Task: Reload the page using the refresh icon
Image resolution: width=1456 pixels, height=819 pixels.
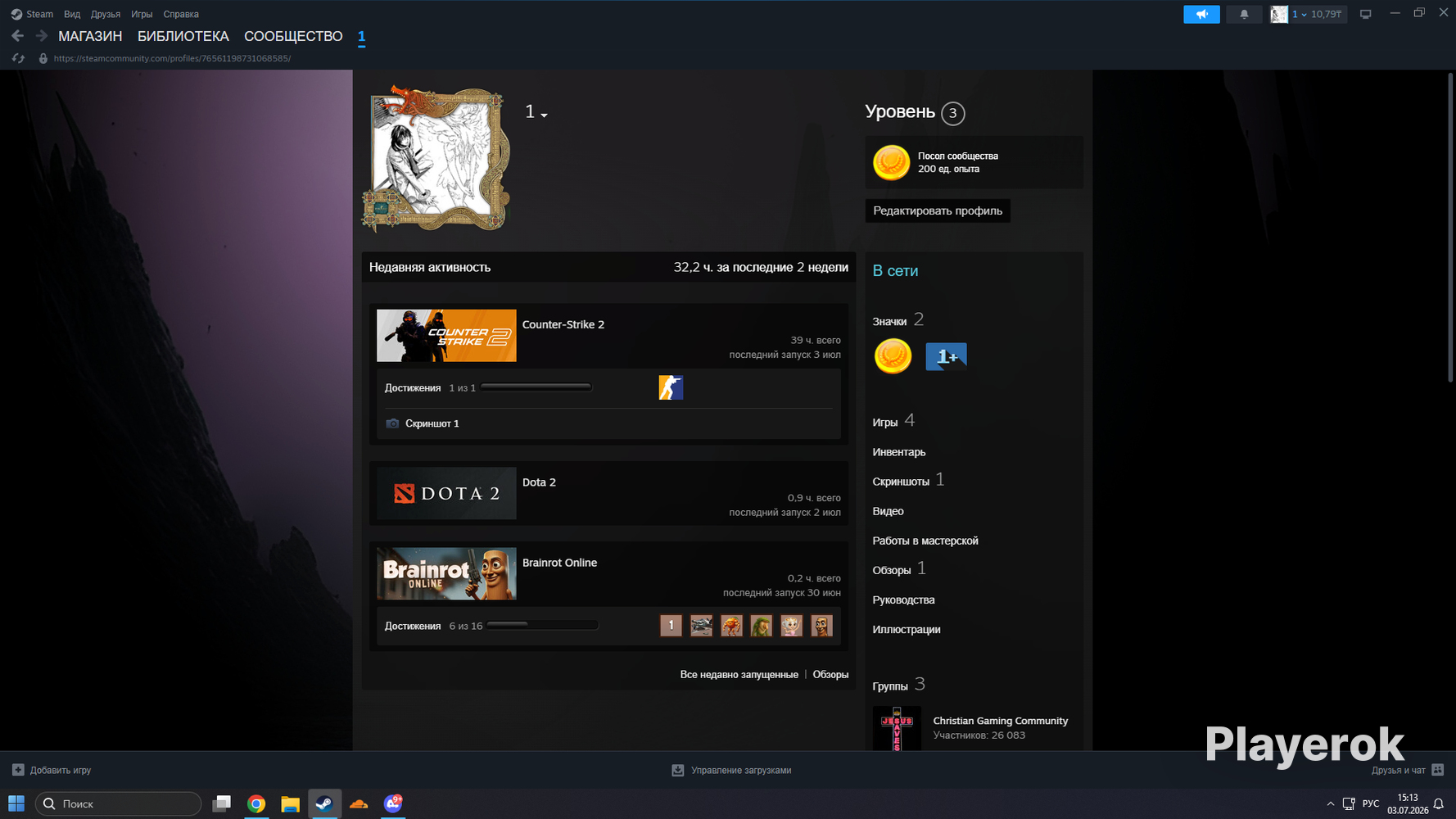Action: click(x=18, y=59)
